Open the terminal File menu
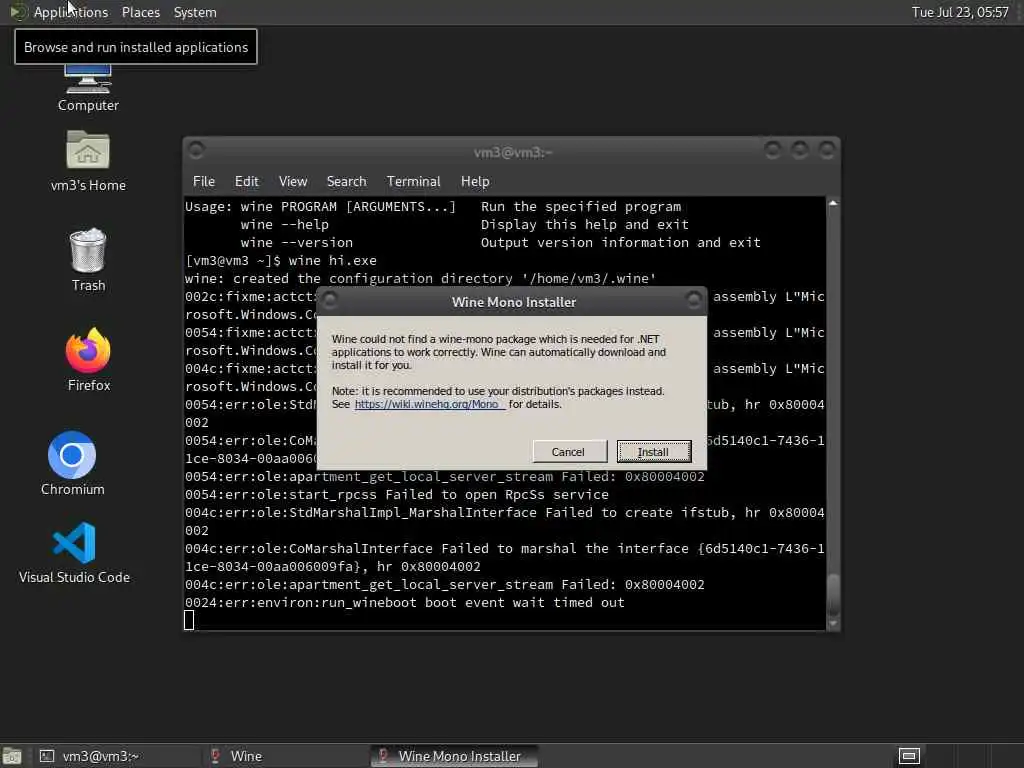Viewport: 1024px width, 768px height. tap(204, 182)
